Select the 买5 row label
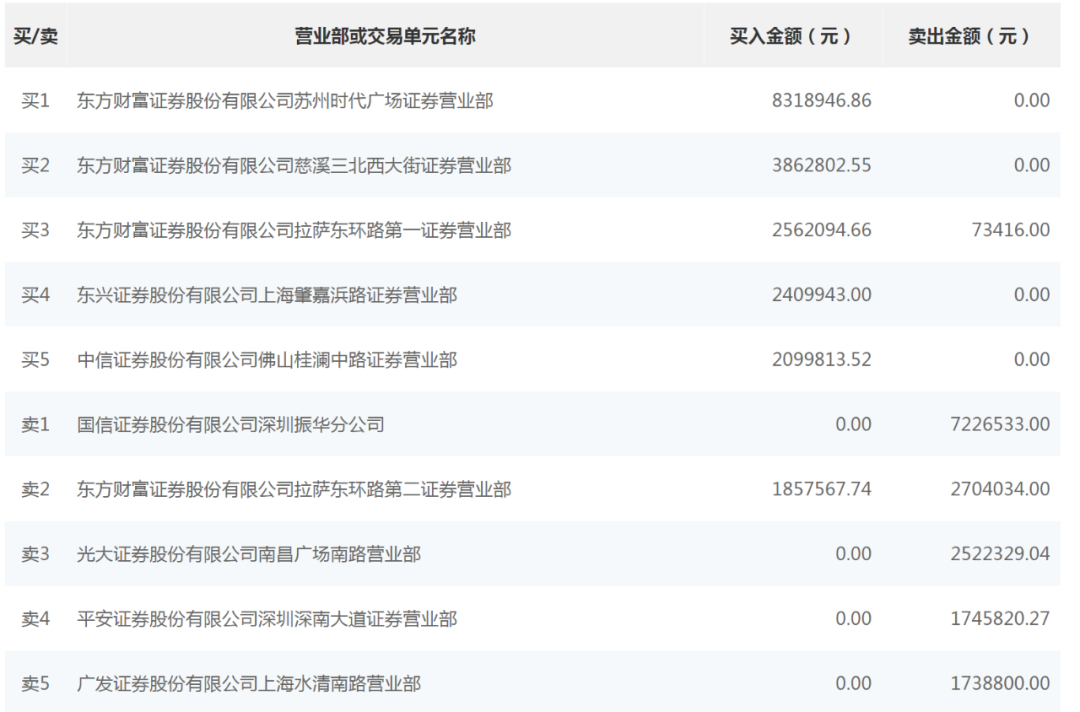1080x712 pixels. tap(35, 359)
